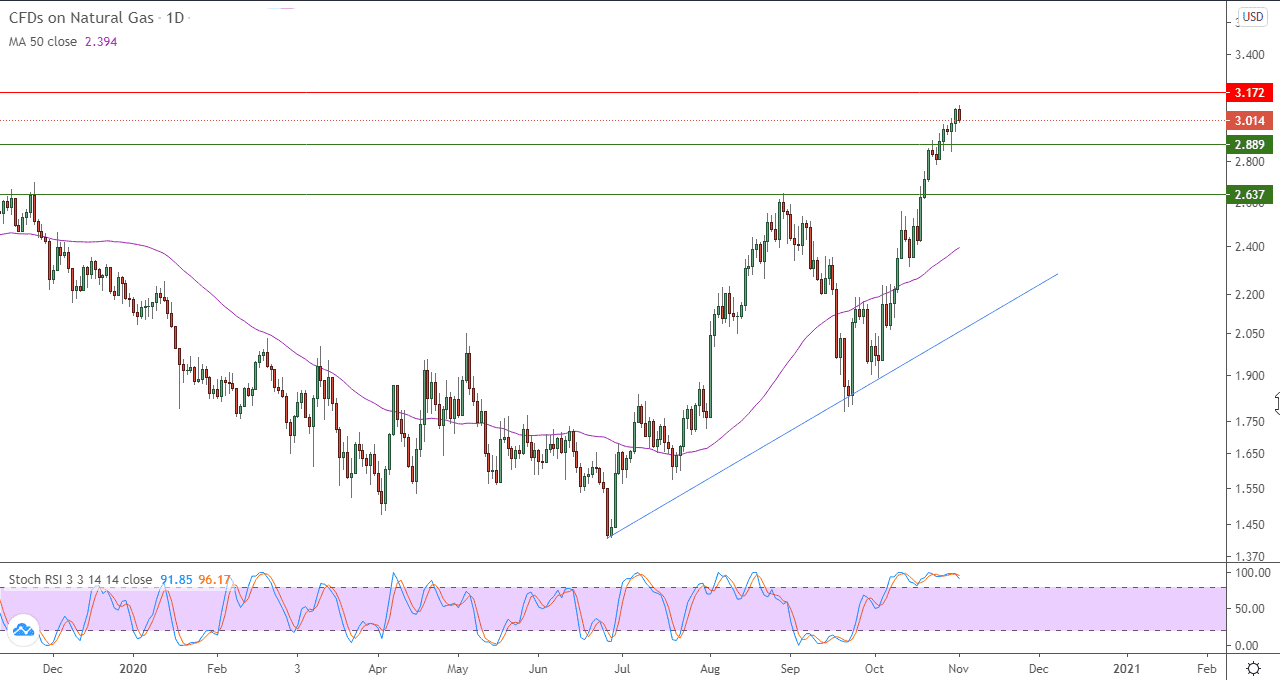
Task: Click the Jun label on time axis
Action: 538,668
